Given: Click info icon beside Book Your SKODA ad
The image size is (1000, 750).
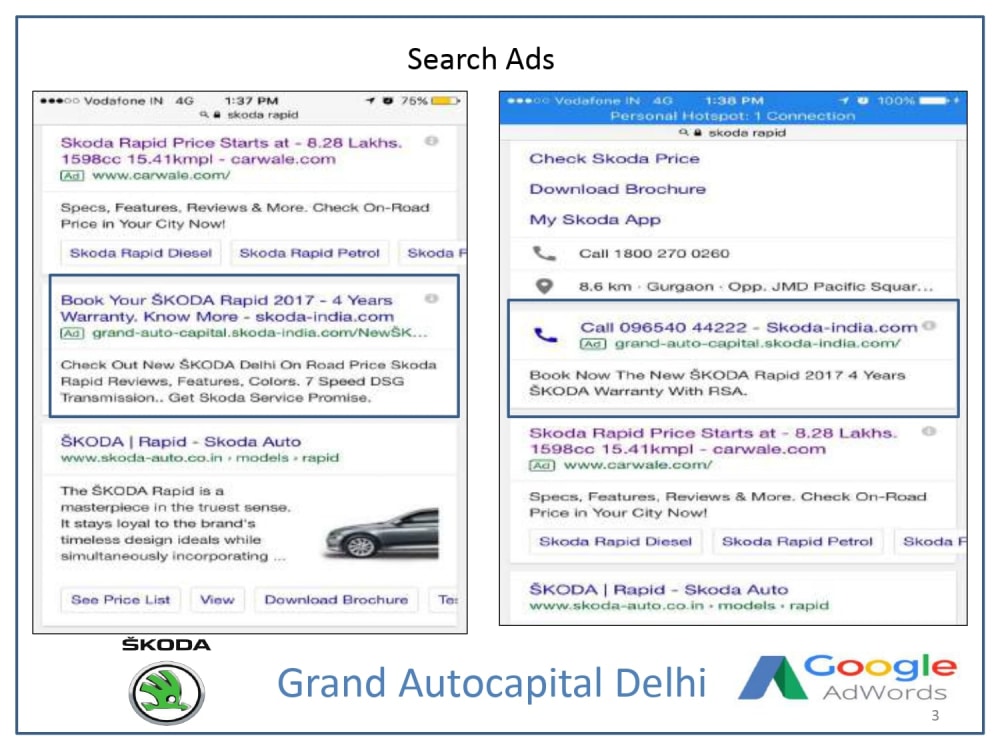Looking at the screenshot, I should click(x=432, y=298).
